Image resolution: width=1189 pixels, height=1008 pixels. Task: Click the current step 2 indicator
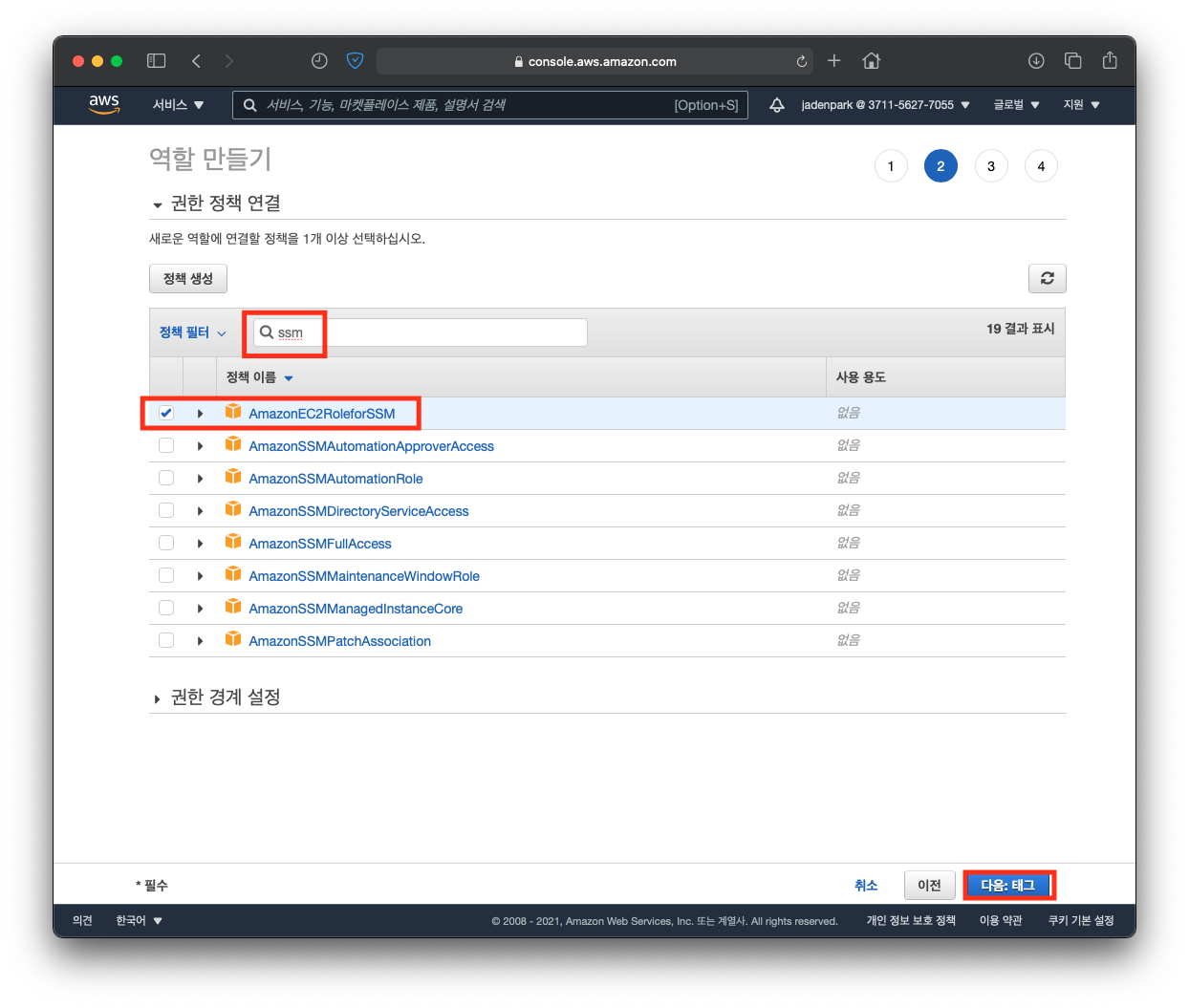pos(940,166)
